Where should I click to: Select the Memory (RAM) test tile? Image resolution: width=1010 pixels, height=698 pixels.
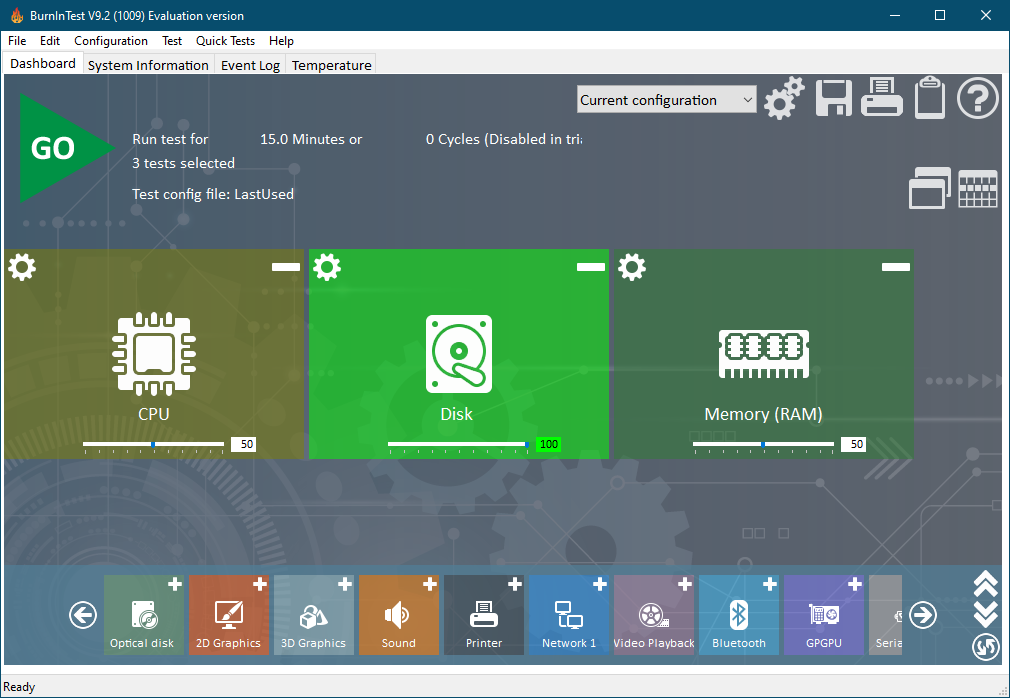763,354
